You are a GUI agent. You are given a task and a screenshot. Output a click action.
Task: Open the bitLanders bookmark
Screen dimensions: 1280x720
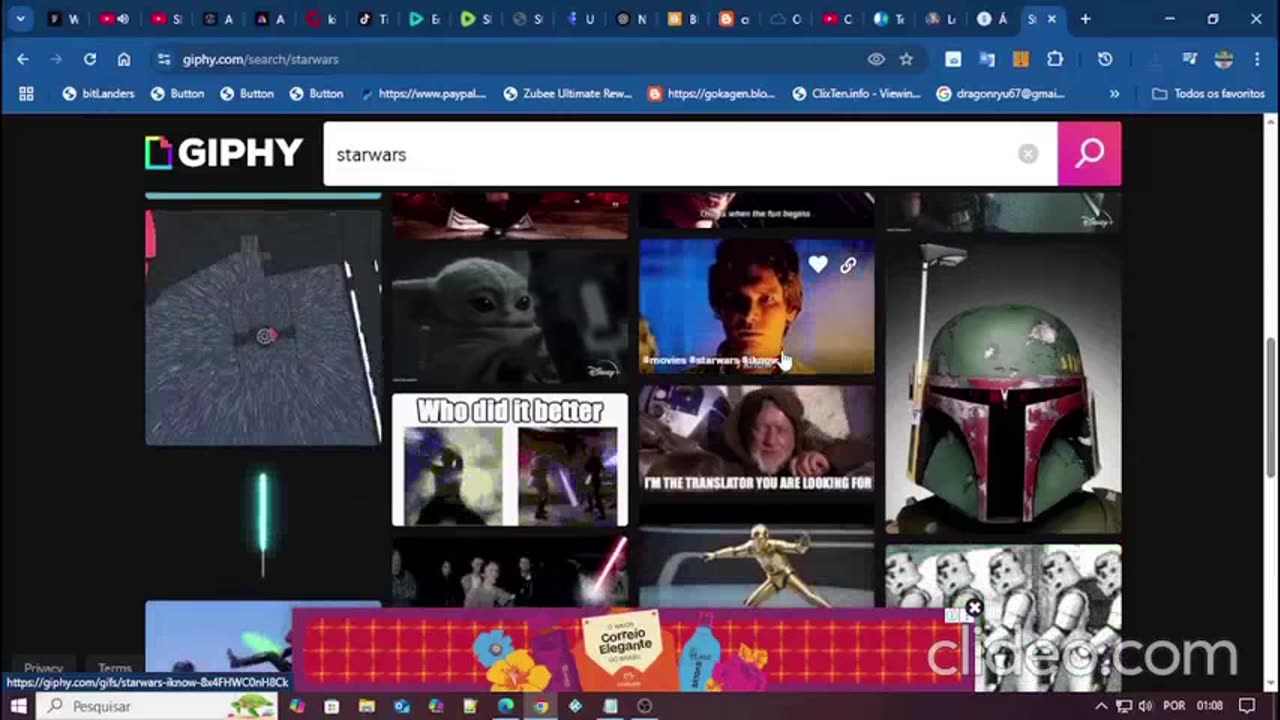click(98, 94)
